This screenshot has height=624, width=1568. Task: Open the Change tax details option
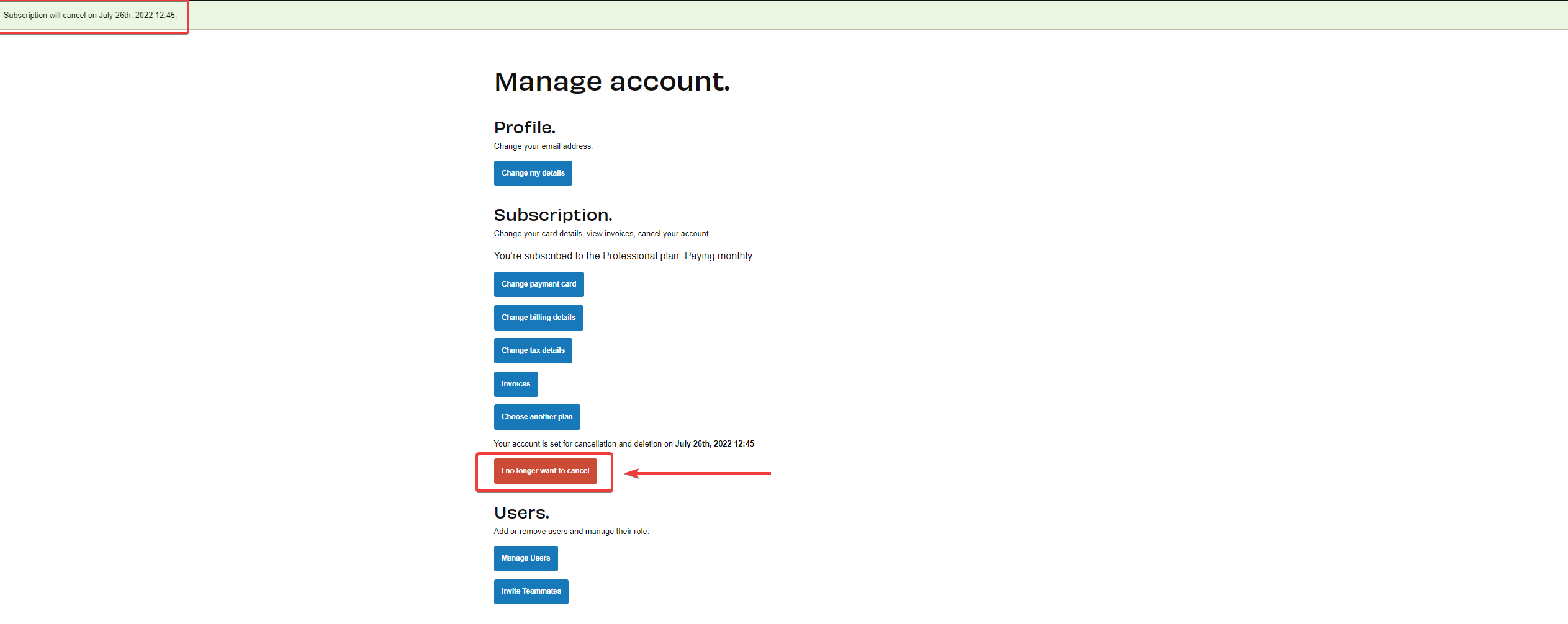coord(533,350)
